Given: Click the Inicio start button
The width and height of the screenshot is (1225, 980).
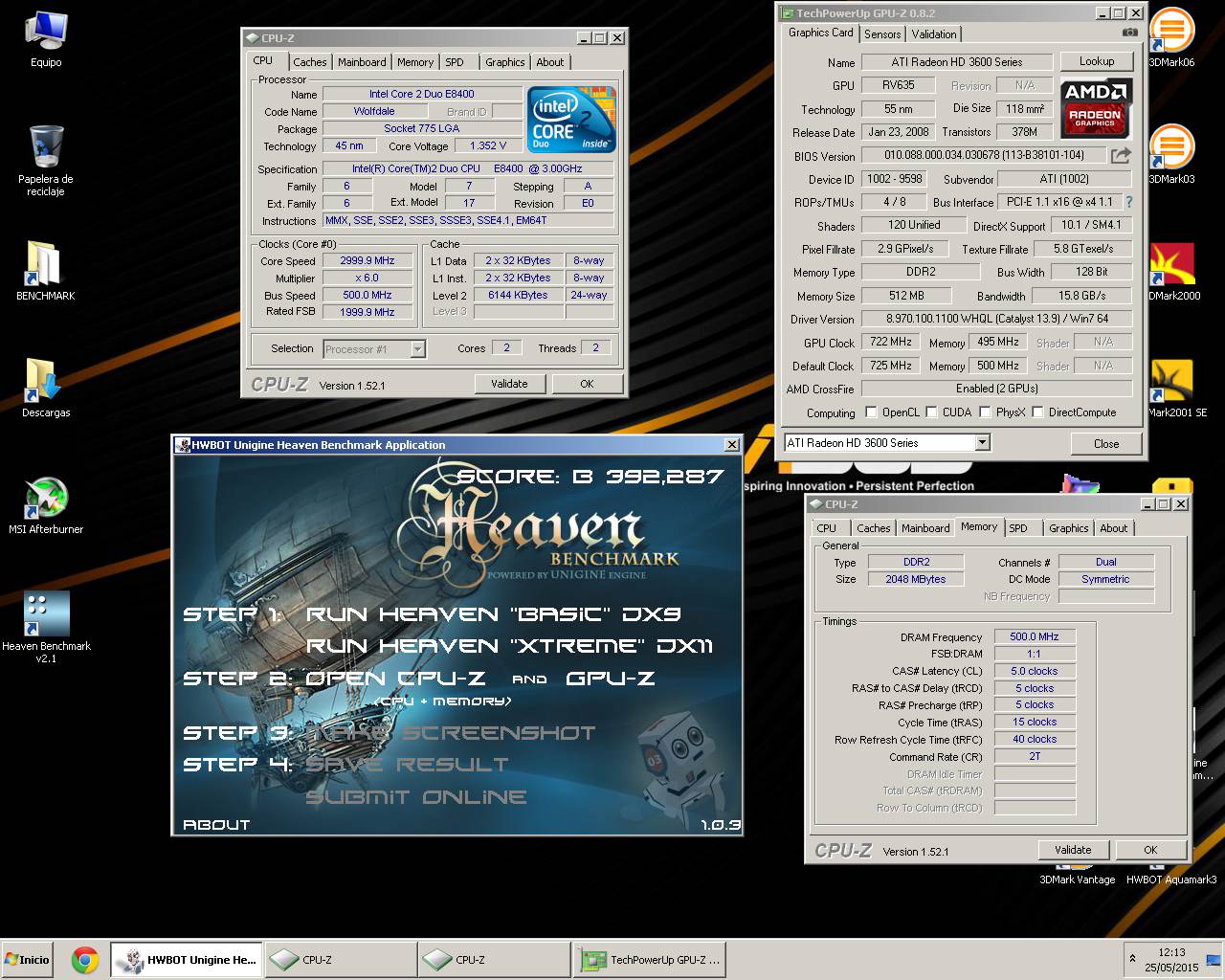Looking at the screenshot, I should click(28, 960).
